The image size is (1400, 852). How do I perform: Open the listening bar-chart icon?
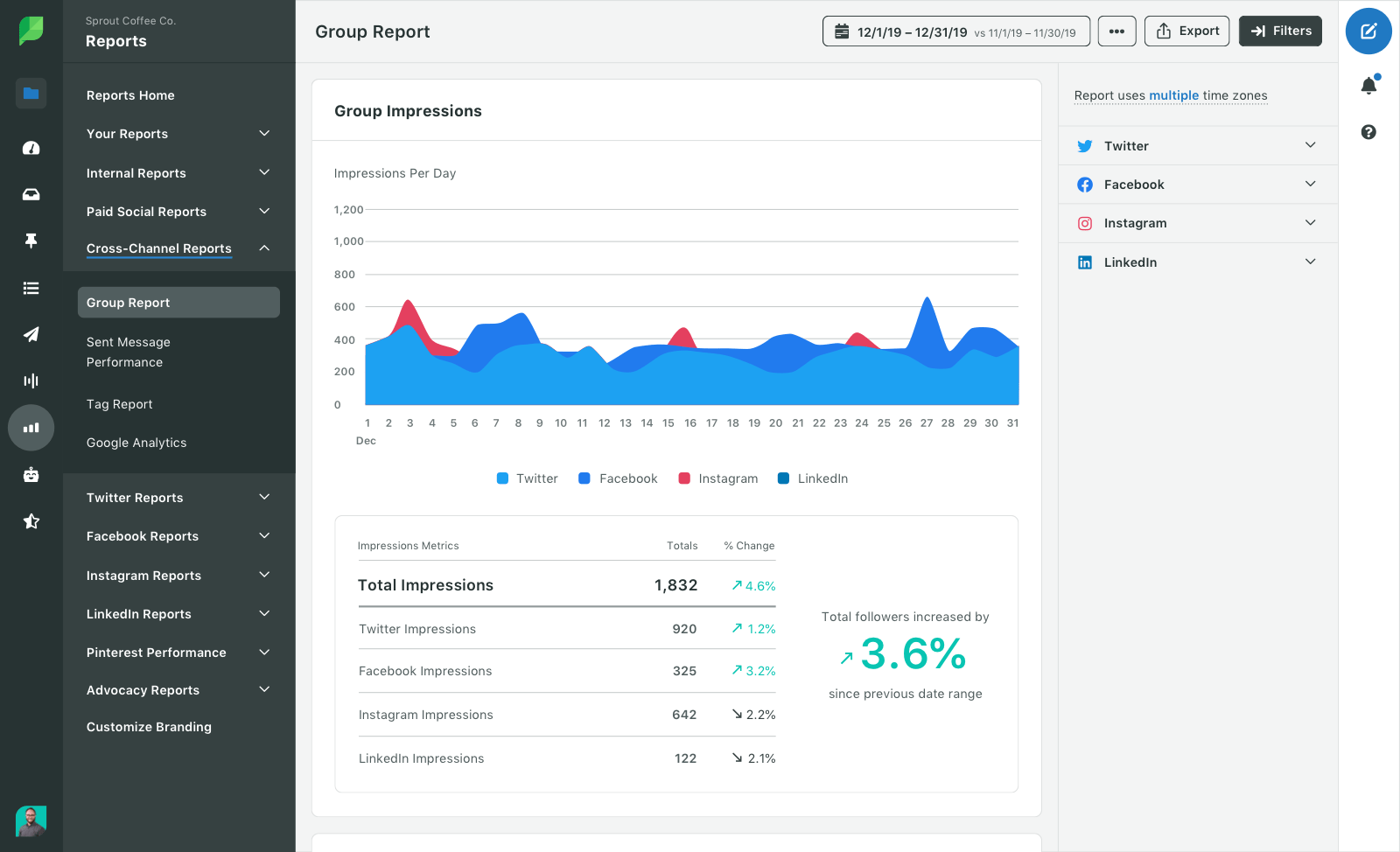coord(31,381)
